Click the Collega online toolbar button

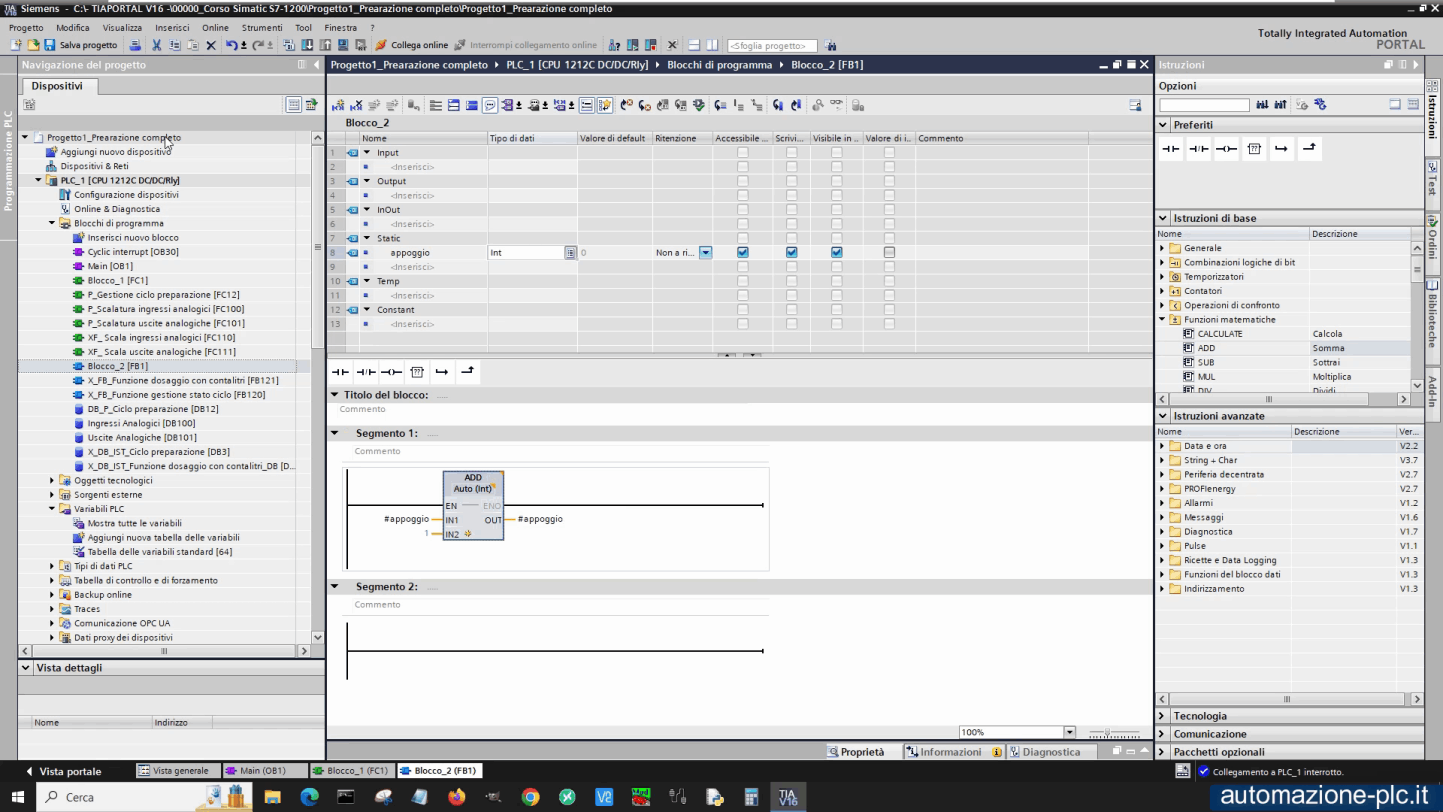click(x=411, y=45)
